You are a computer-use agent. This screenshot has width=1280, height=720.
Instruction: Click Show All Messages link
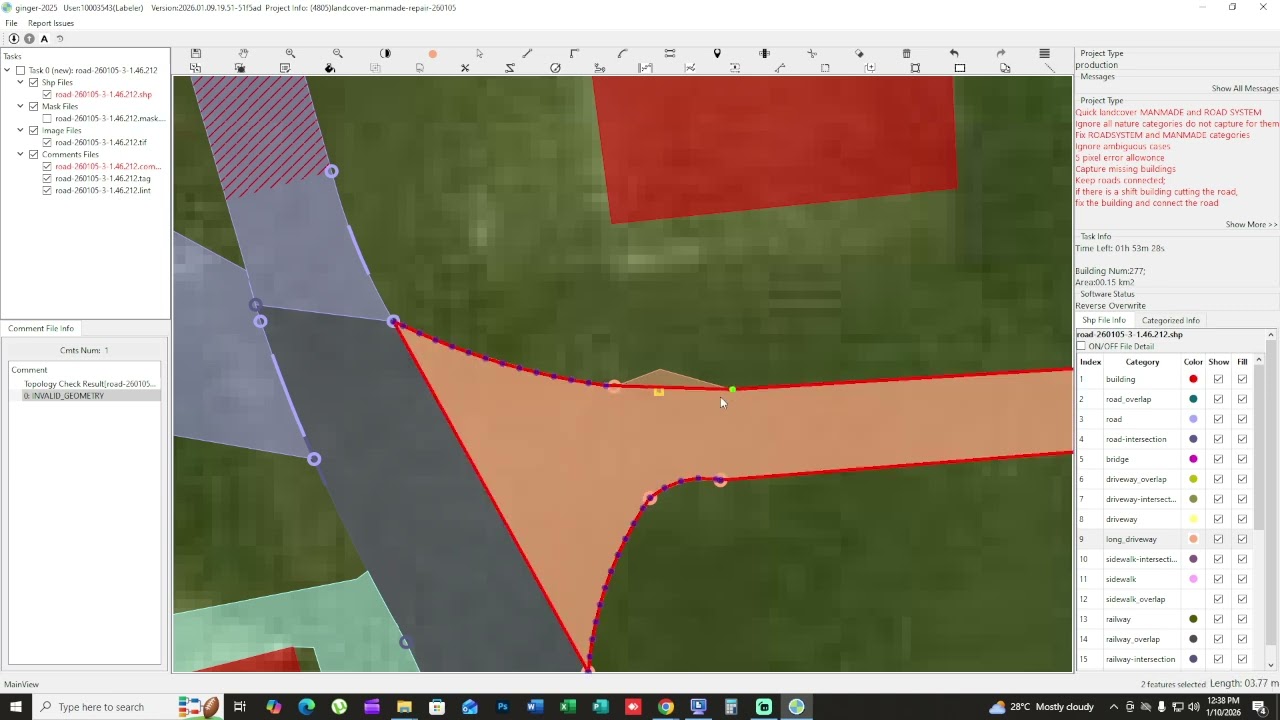pos(1245,88)
